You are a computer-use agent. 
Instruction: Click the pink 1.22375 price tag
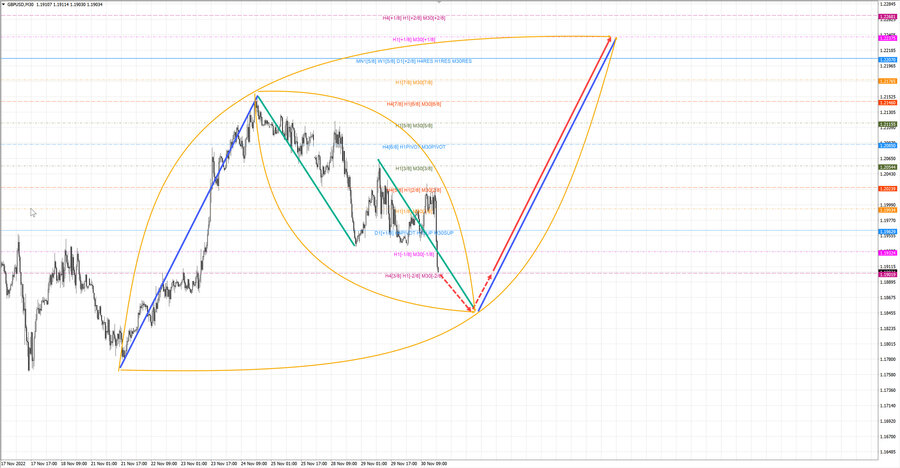coord(888,38)
